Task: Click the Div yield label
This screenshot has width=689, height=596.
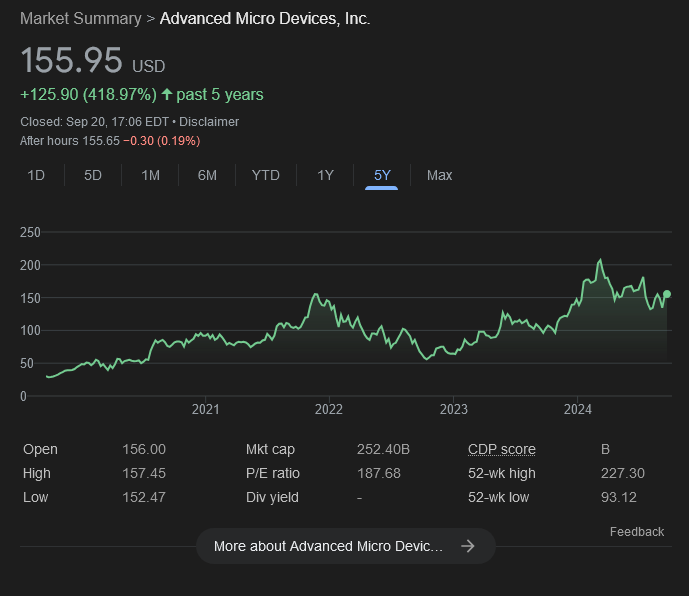Action: point(272,497)
